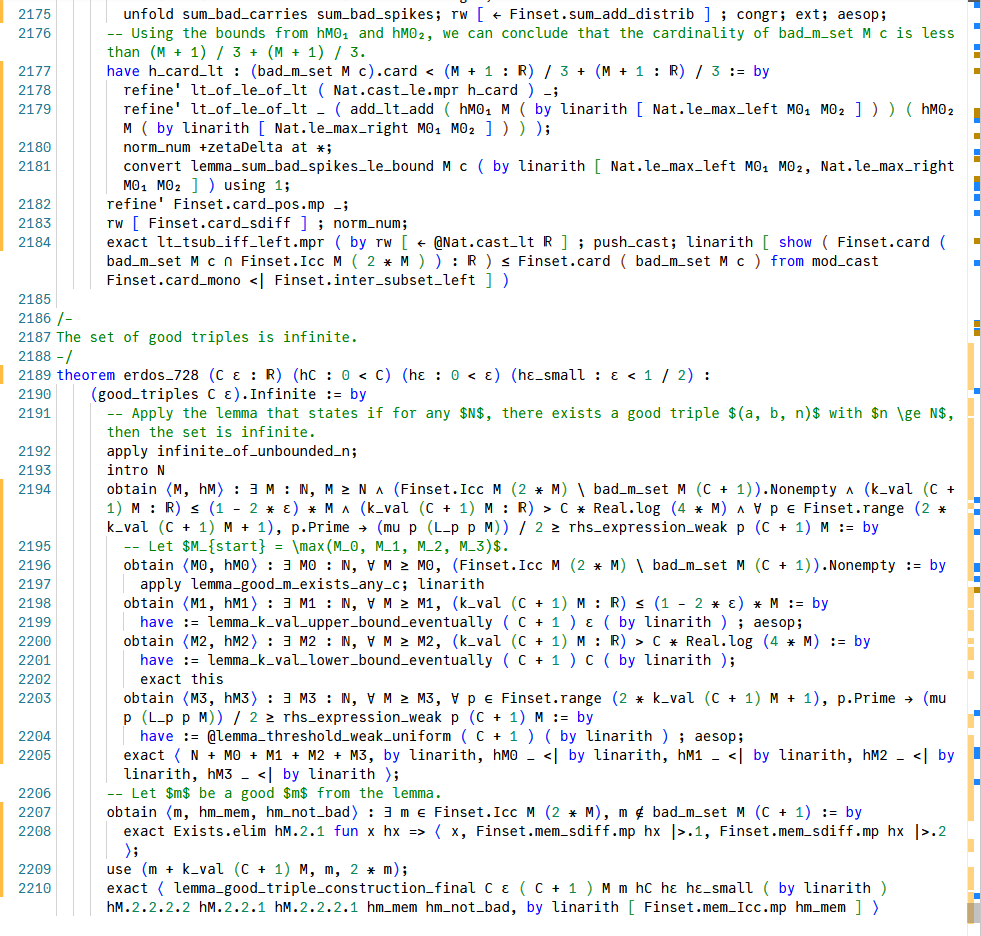Image resolution: width=981 pixels, height=936 pixels.
Task: Click line number 2175 in the gutter
Action: (x=34, y=14)
